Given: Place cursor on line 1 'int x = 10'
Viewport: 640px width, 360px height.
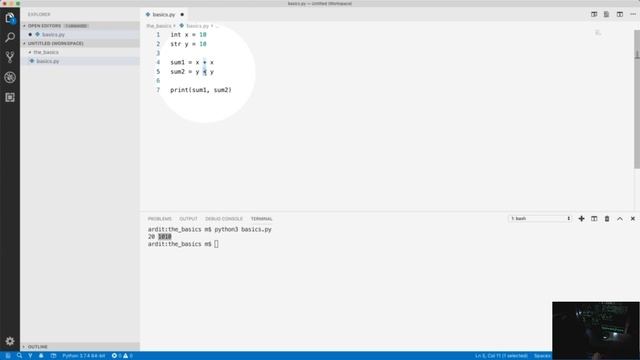Looking at the screenshot, I should coord(188,35).
